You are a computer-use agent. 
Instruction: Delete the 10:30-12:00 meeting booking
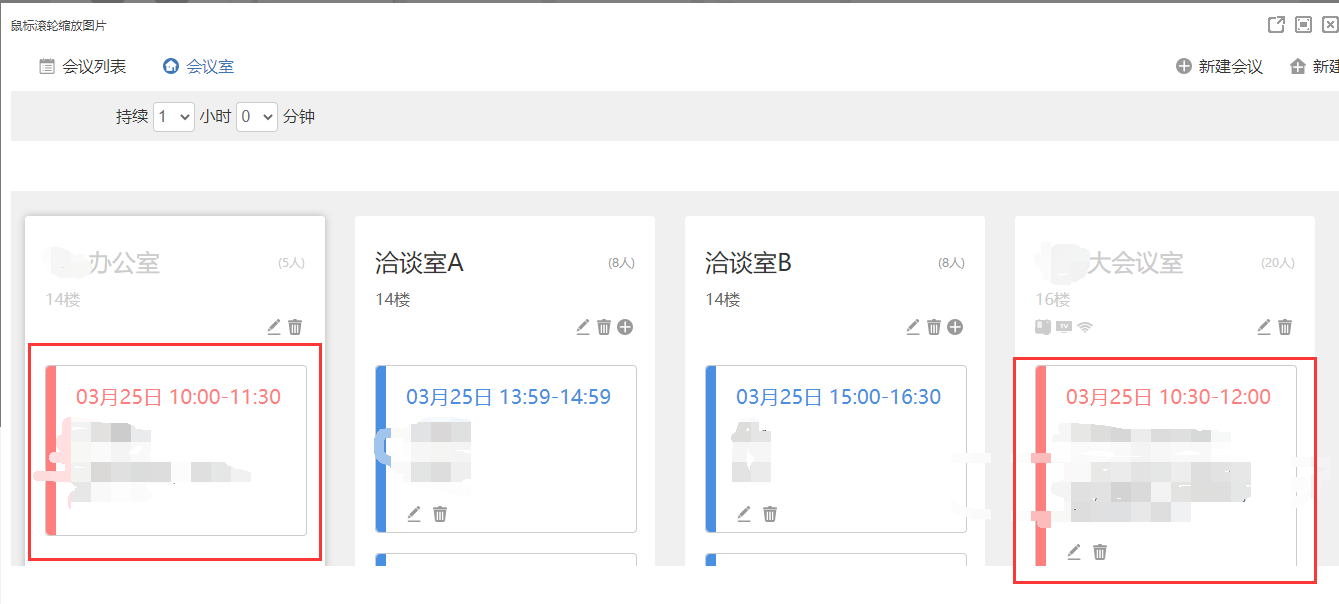tap(1100, 552)
